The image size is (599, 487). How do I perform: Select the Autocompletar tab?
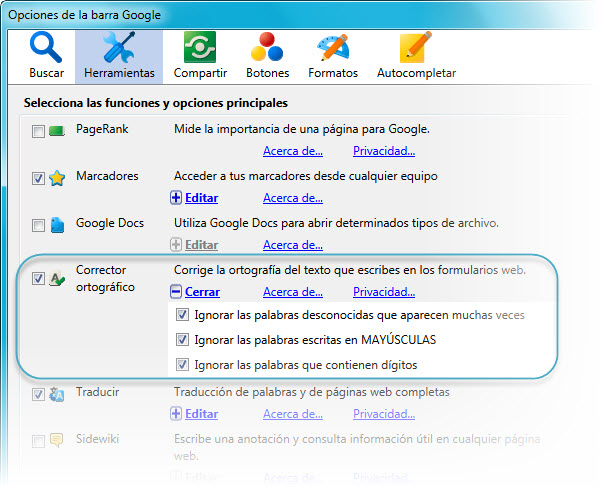tap(416, 57)
